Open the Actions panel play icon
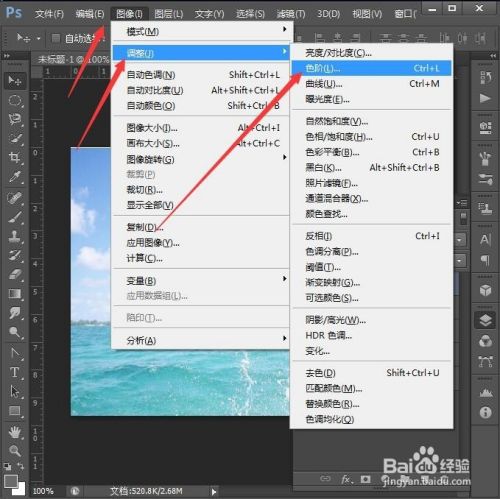The height and width of the screenshot is (499, 500). pos(485,98)
